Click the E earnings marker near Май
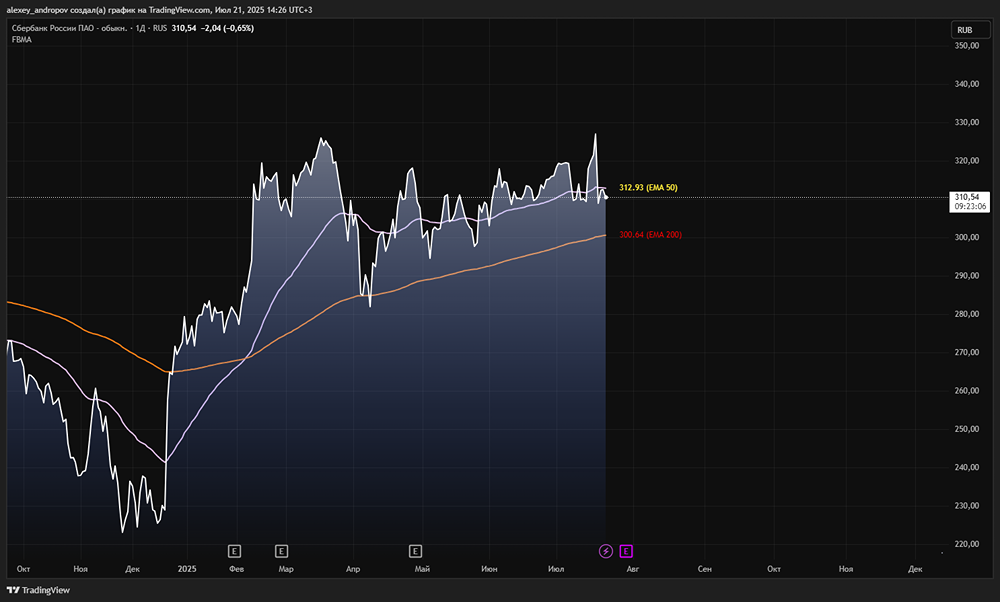1000x602 pixels. pyautogui.click(x=415, y=551)
